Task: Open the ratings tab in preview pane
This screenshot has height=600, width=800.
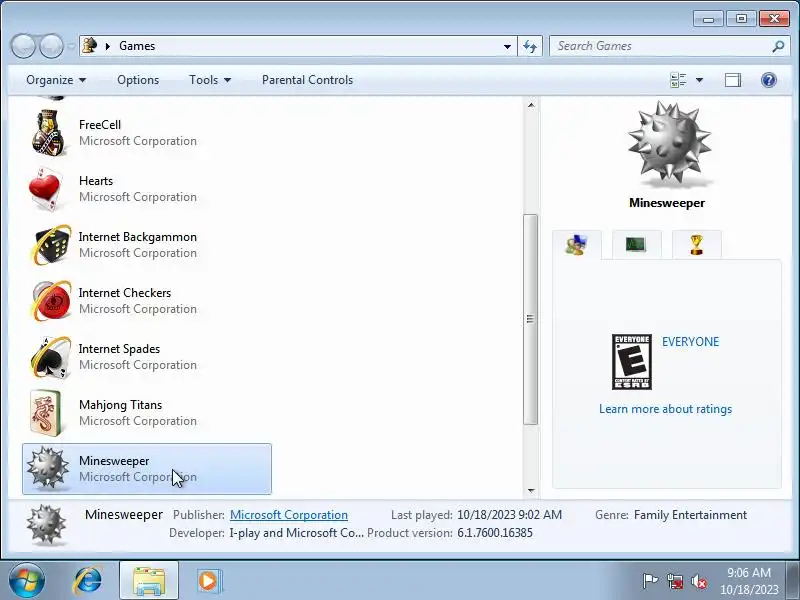Action: pos(577,245)
